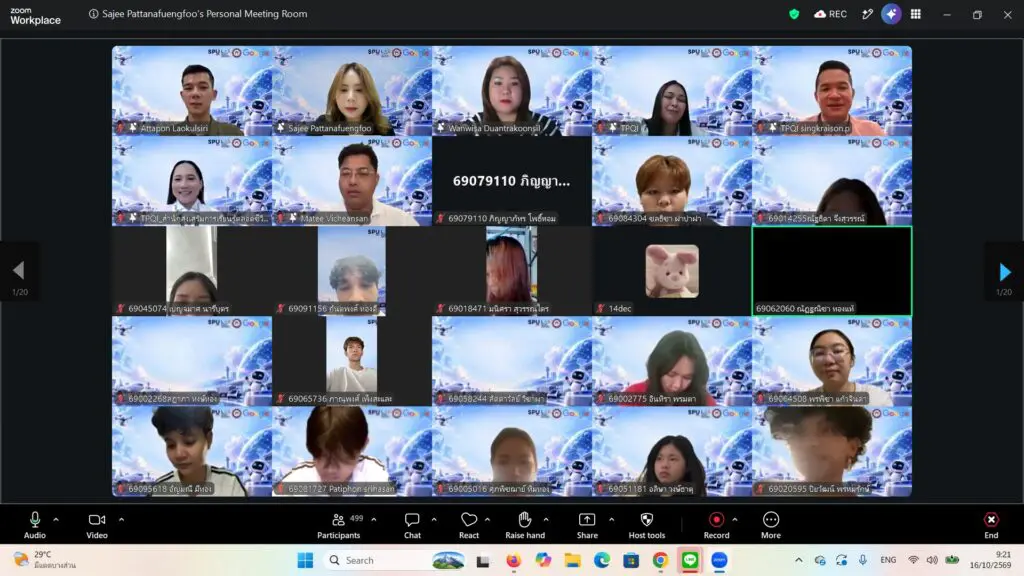Open the Participants panel
1024x576 pixels.
click(x=338, y=526)
